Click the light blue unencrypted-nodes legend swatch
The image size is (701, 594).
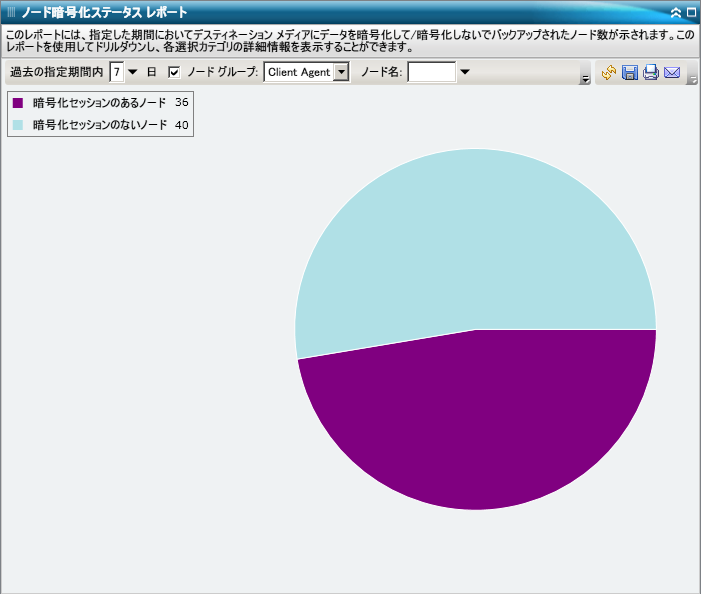pos(18,125)
